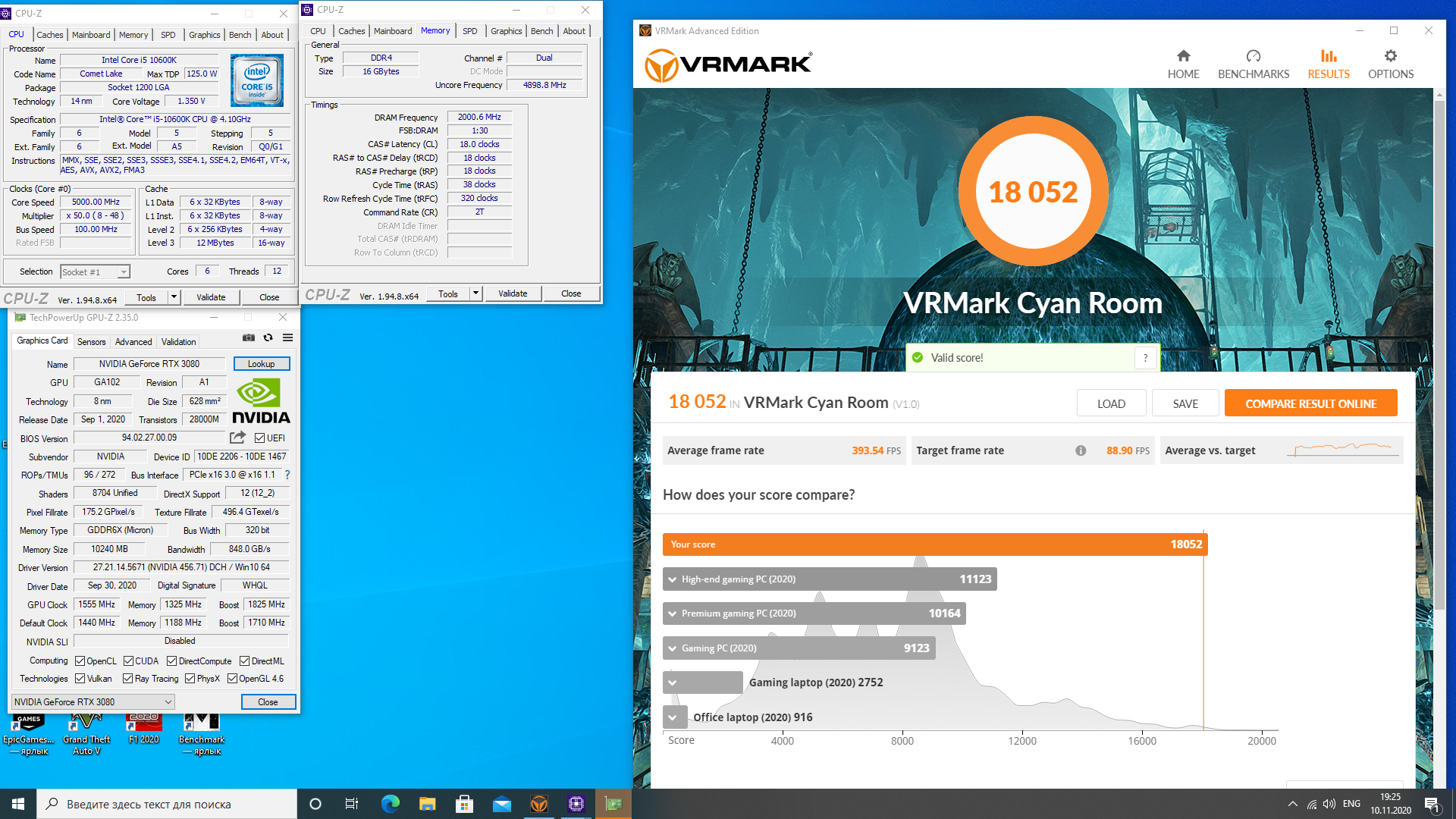
Task: Toggle Ray Tracing checkbox
Action: click(127, 679)
